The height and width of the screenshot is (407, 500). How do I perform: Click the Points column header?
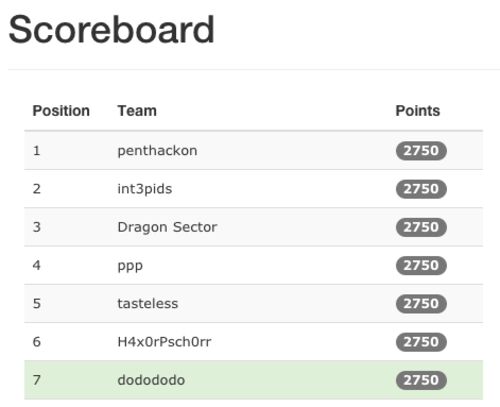tap(418, 111)
